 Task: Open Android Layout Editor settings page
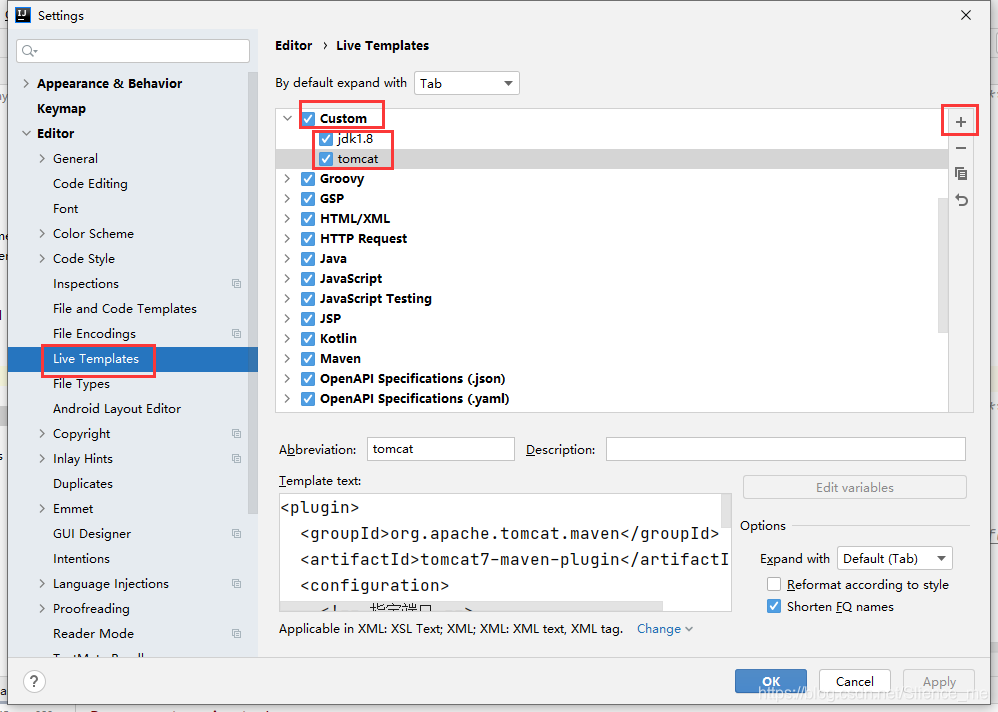(x=117, y=408)
